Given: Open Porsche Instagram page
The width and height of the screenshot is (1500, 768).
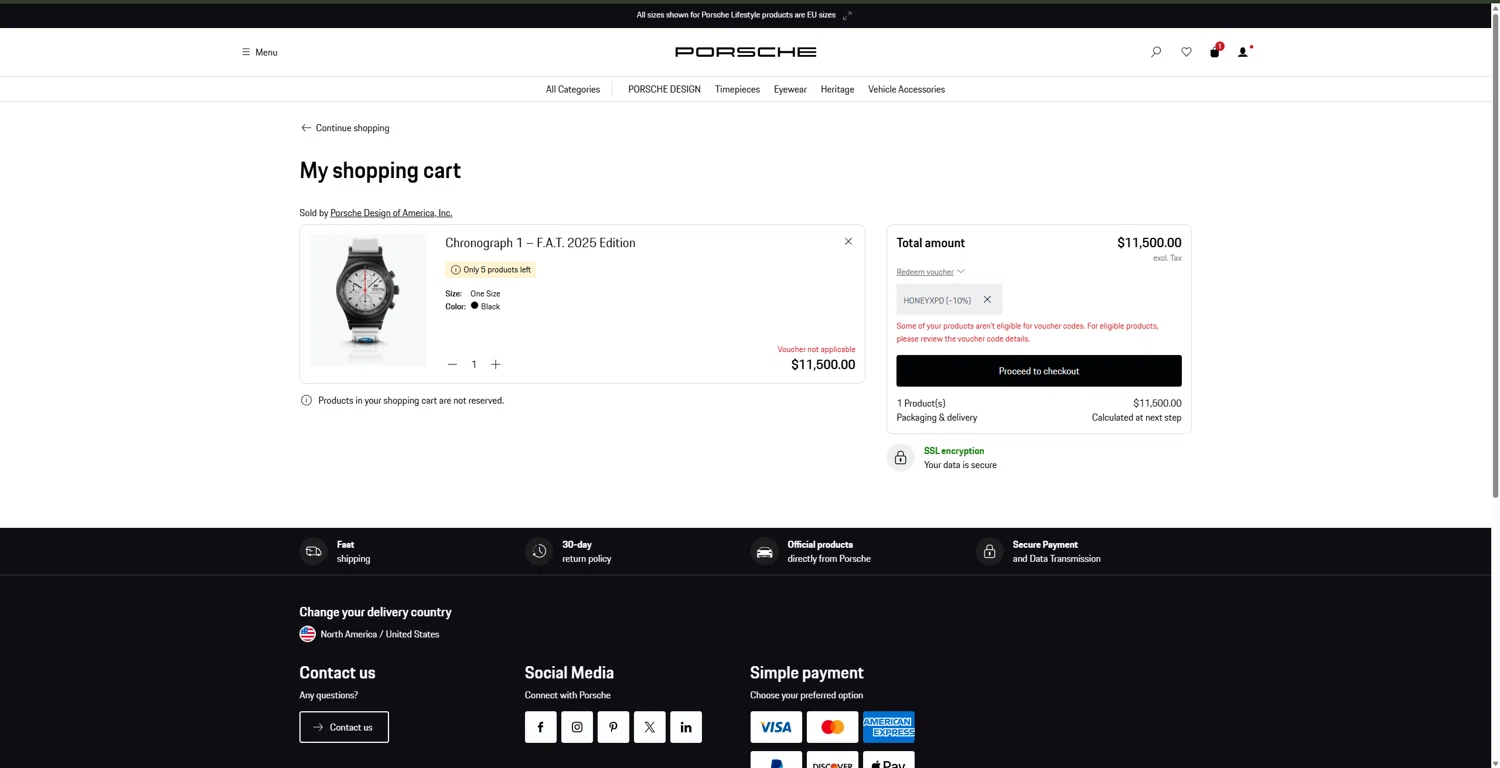Looking at the screenshot, I should (577, 727).
